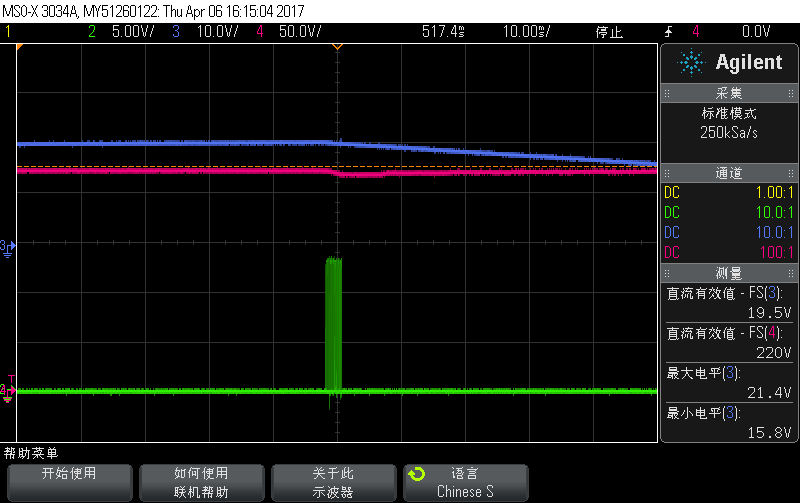Open the 测量 panel header
800x503 pixels.
click(729, 273)
